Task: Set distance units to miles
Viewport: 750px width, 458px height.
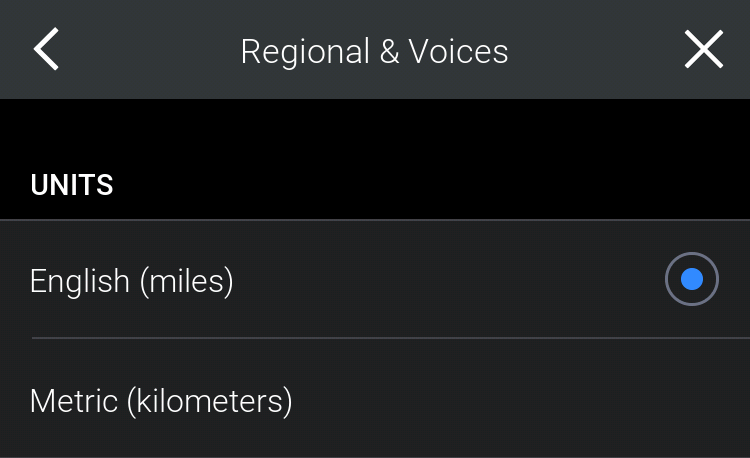Action: (375, 280)
